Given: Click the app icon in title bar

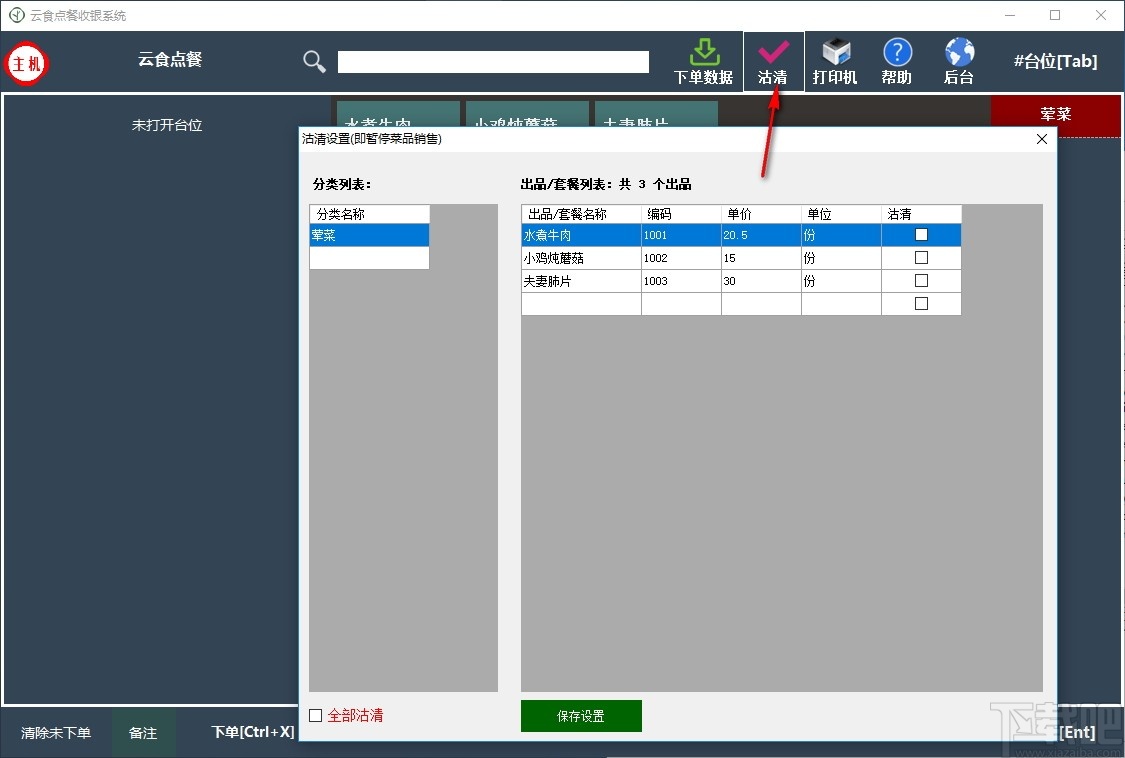Looking at the screenshot, I should pos(17,15).
